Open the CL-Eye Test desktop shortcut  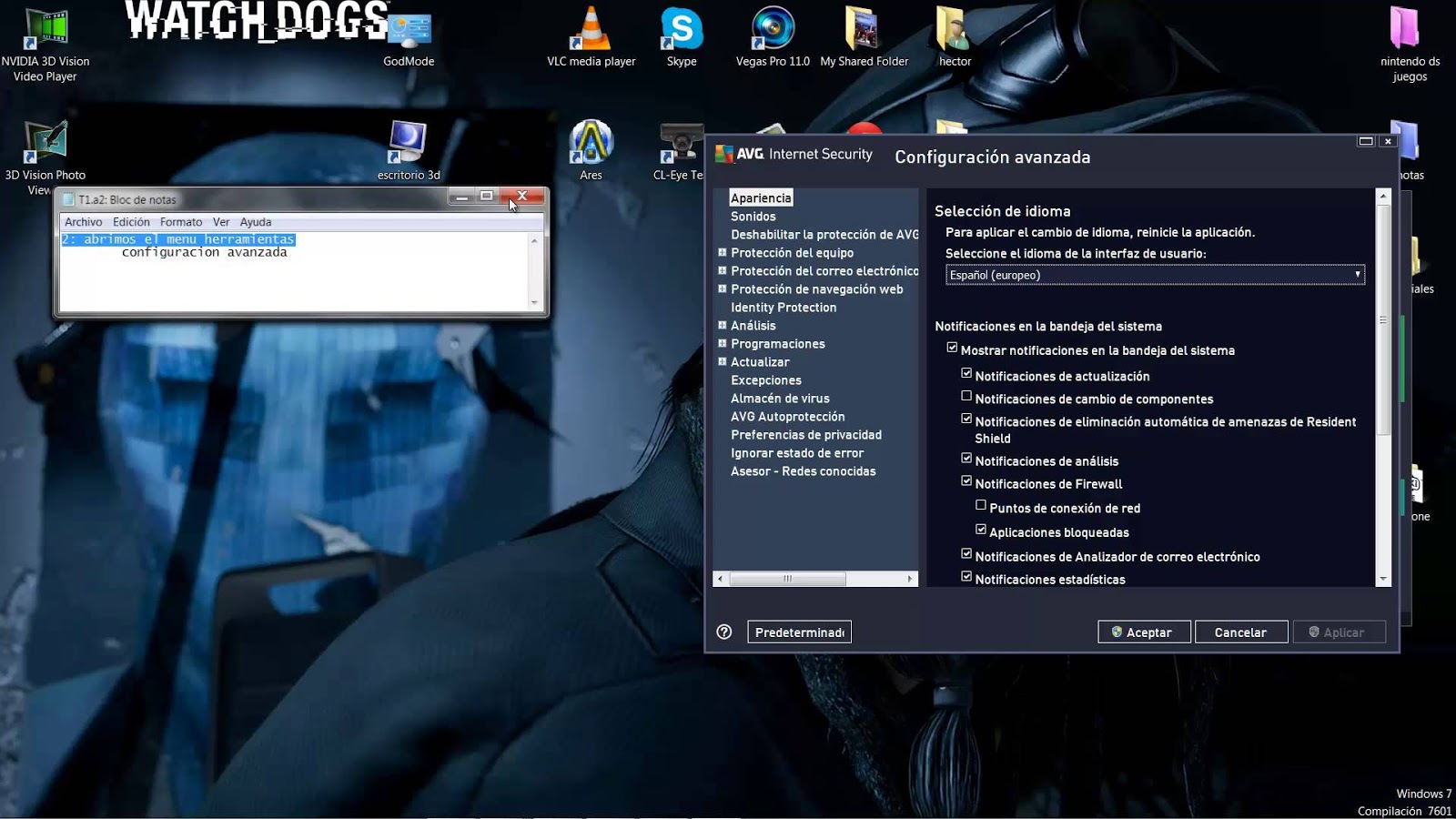[x=679, y=151]
